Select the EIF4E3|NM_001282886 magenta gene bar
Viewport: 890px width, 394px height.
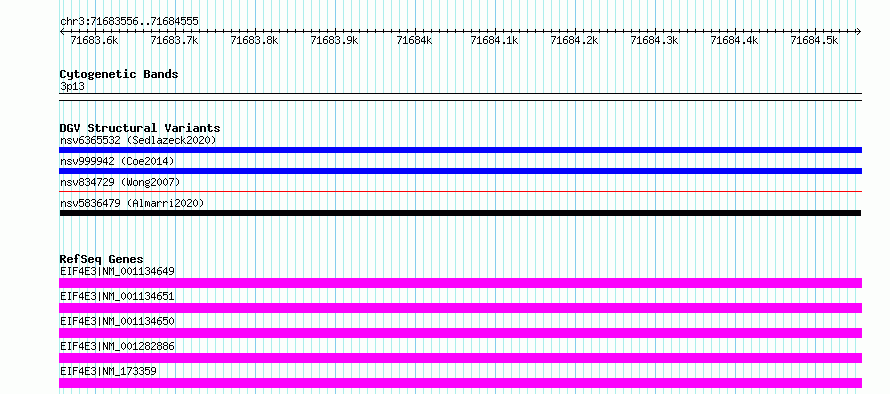tap(460, 358)
